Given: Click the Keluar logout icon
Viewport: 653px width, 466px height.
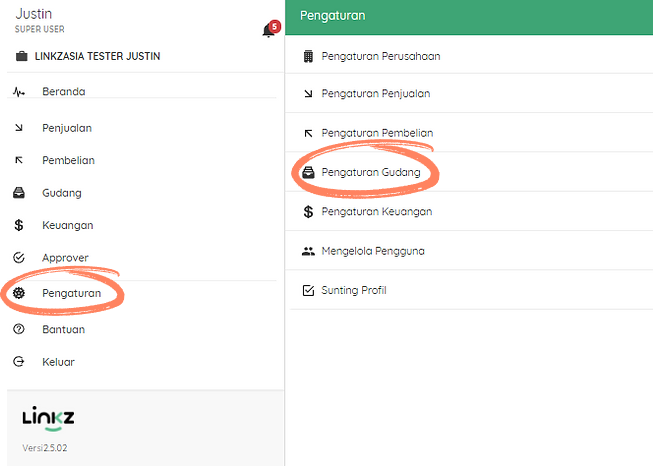Looking at the screenshot, I should pyautogui.click(x=19, y=361).
